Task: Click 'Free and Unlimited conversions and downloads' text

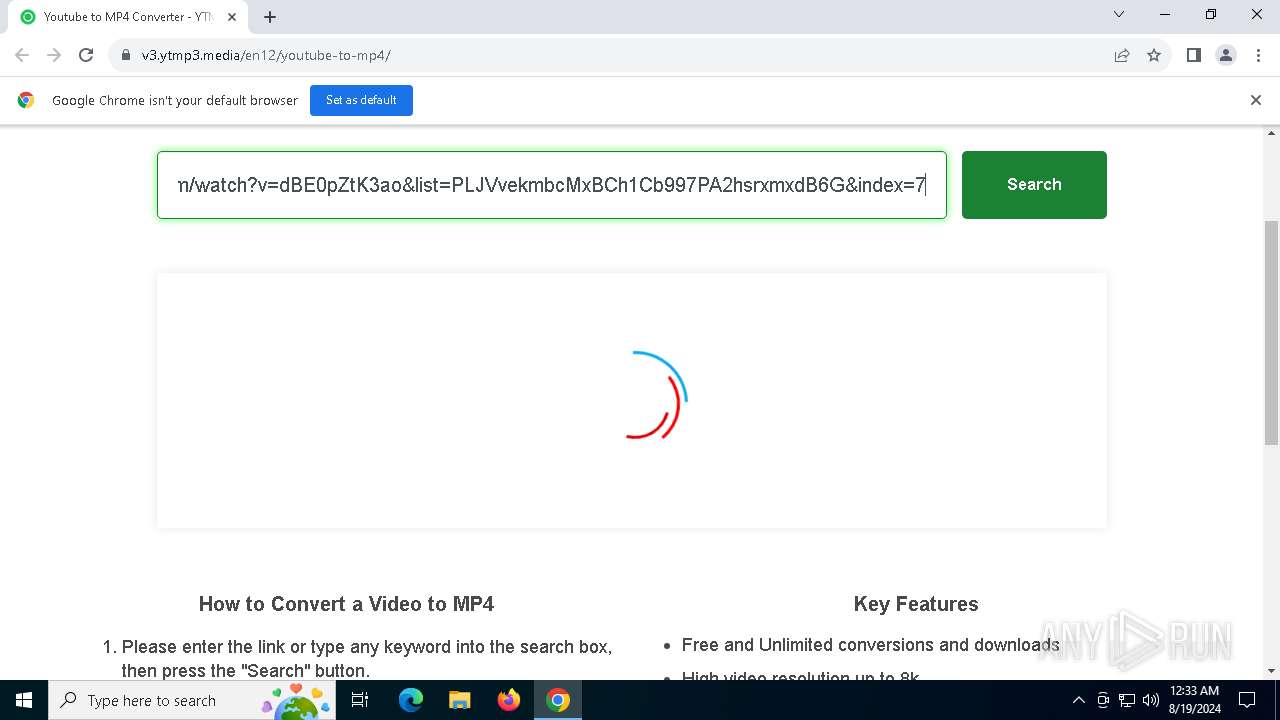Action: click(870, 645)
